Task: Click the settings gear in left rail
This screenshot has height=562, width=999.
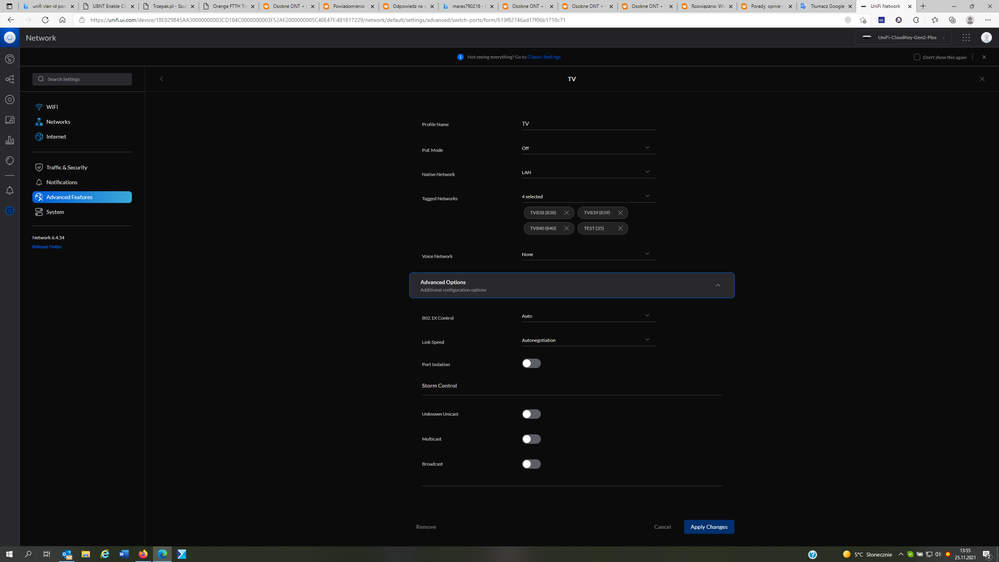Action: click(10, 211)
